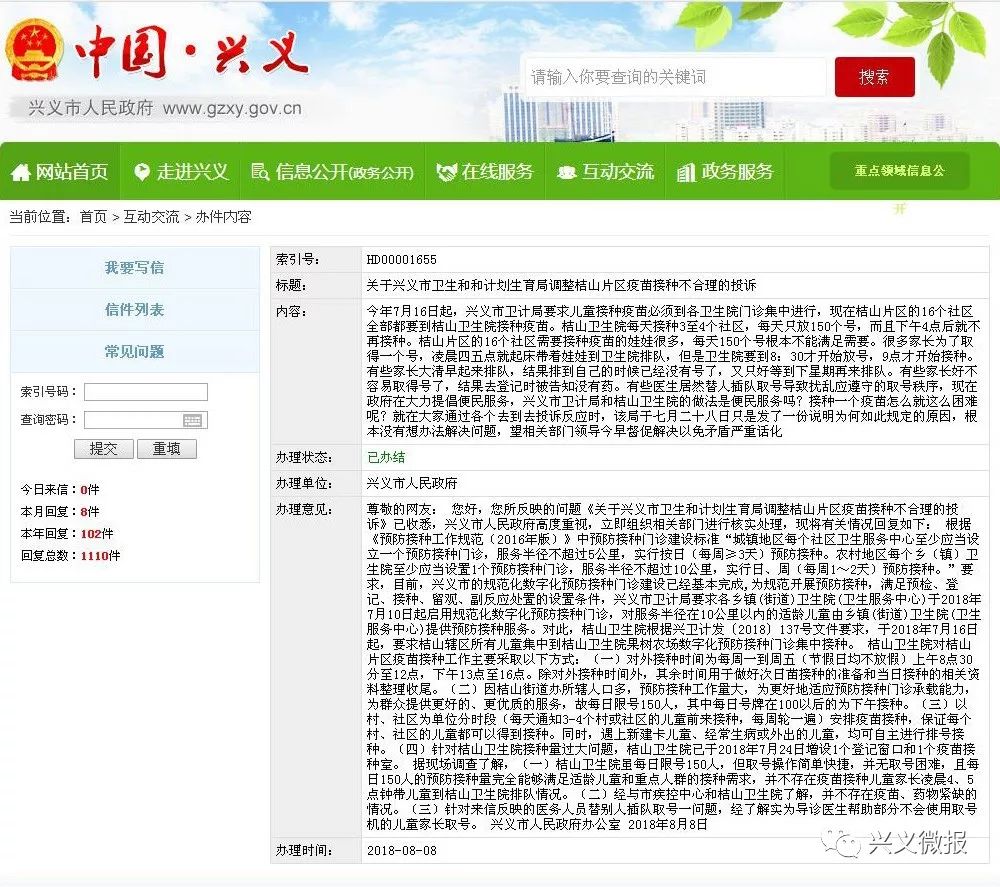Click the 首页 breadcrumb link

point(93,217)
